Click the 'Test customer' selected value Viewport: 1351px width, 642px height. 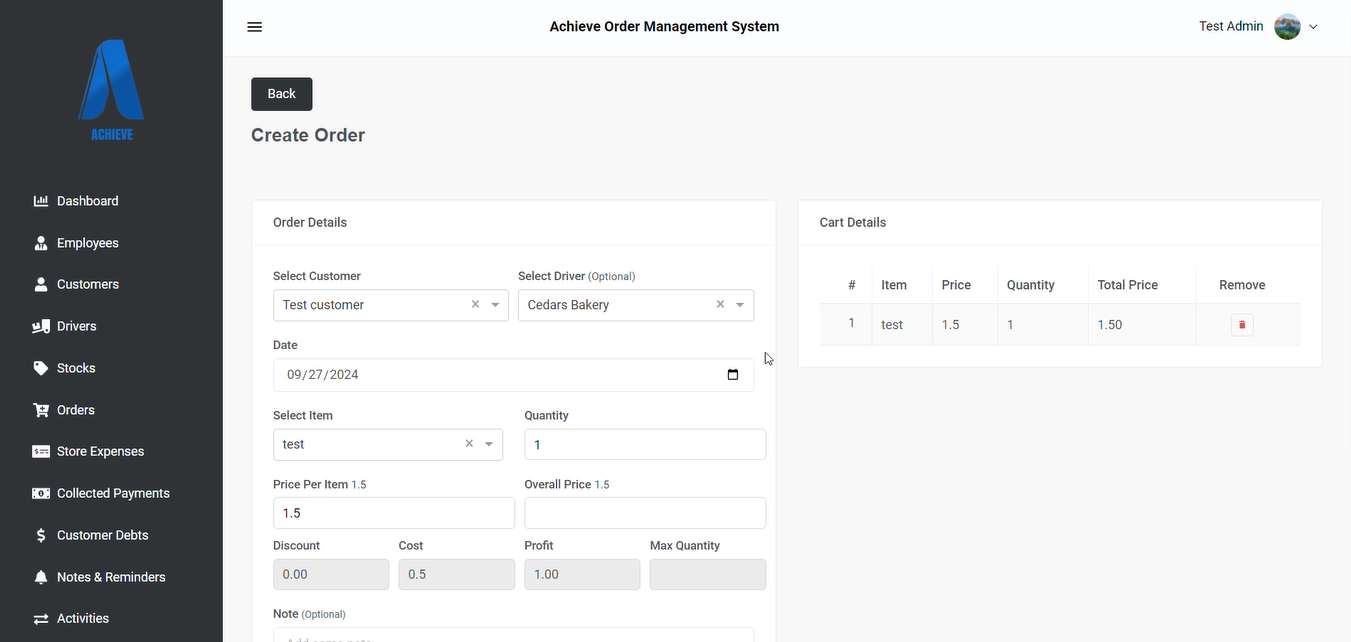(323, 305)
